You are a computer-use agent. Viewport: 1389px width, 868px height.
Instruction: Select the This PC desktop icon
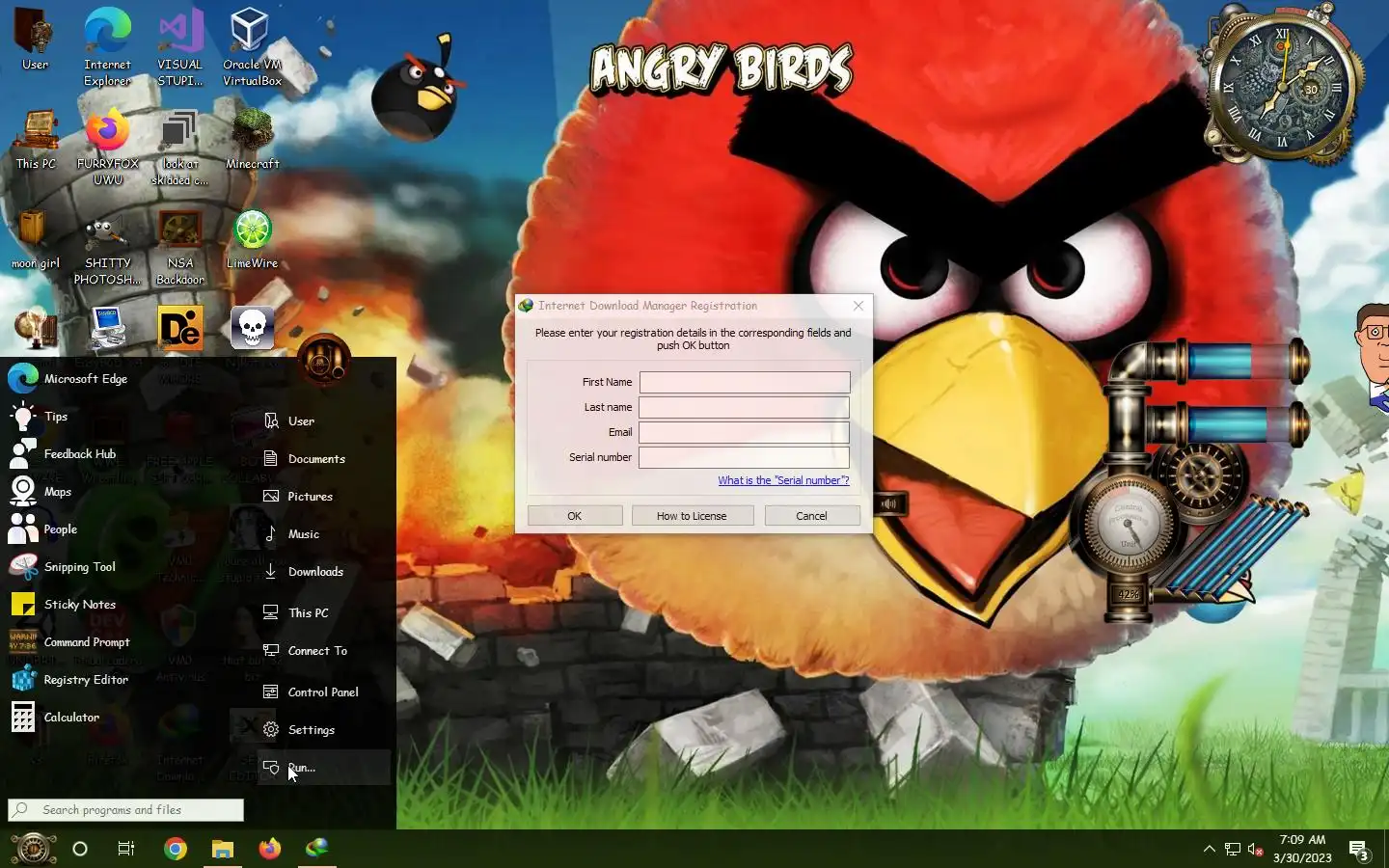(36, 140)
